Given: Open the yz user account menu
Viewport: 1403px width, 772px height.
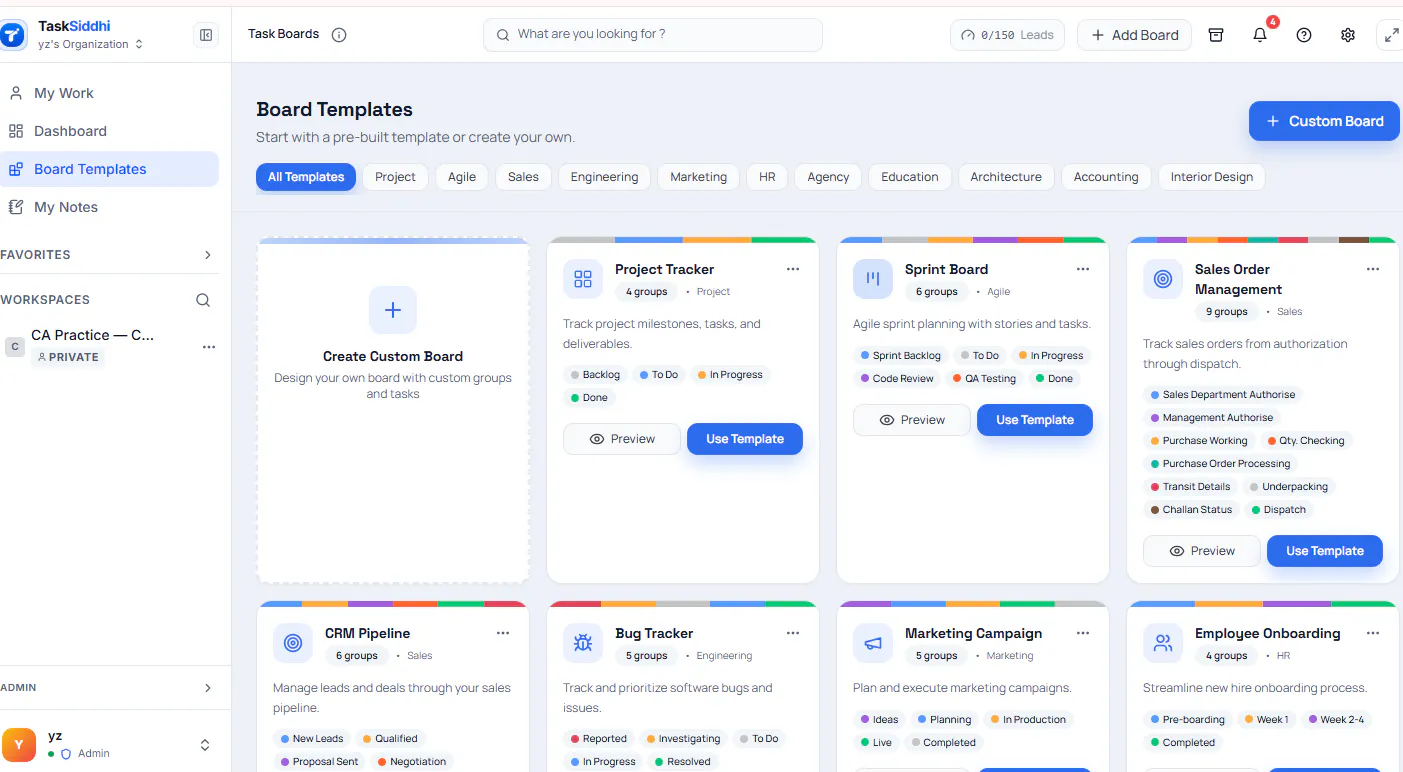Looking at the screenshot, I should (x=109, y=744).
